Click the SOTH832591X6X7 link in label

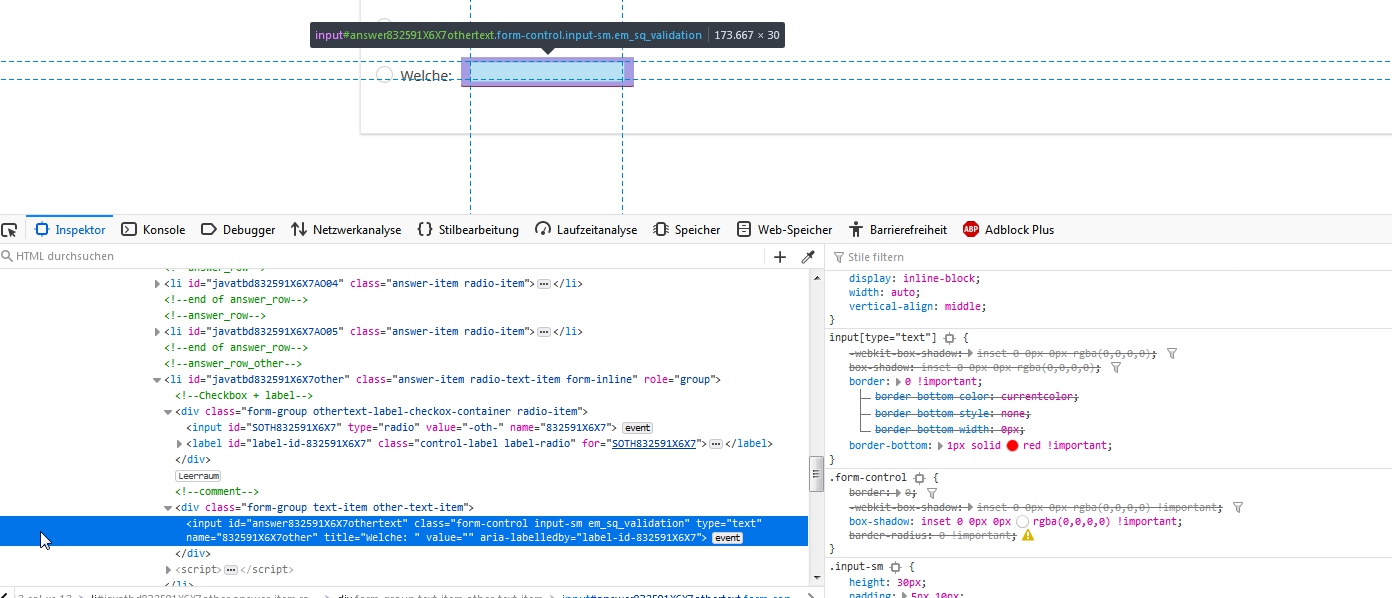pos(653,444)
